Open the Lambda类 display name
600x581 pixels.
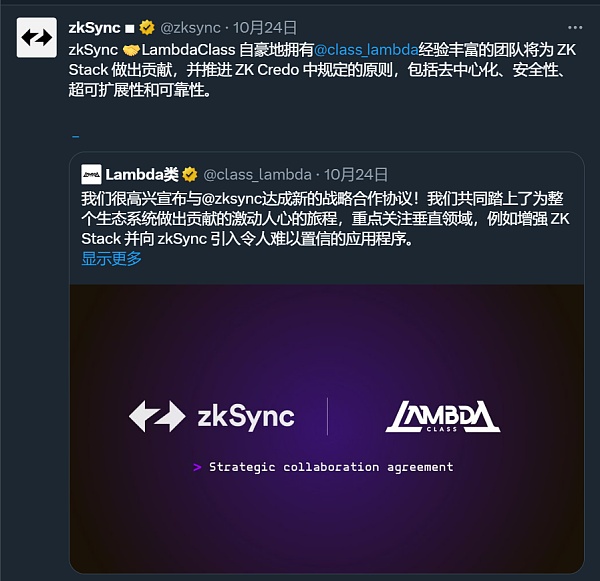[x=142, y=175]
